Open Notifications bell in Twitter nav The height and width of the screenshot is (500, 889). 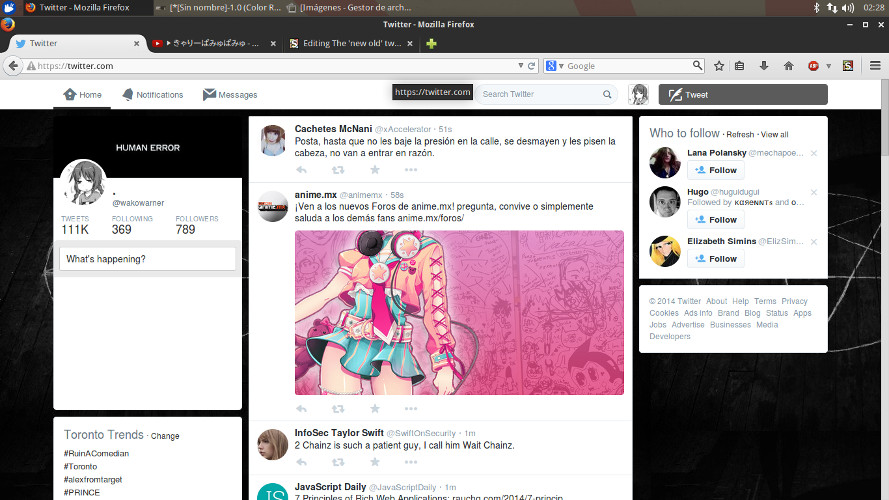click(x=128, y=94)
